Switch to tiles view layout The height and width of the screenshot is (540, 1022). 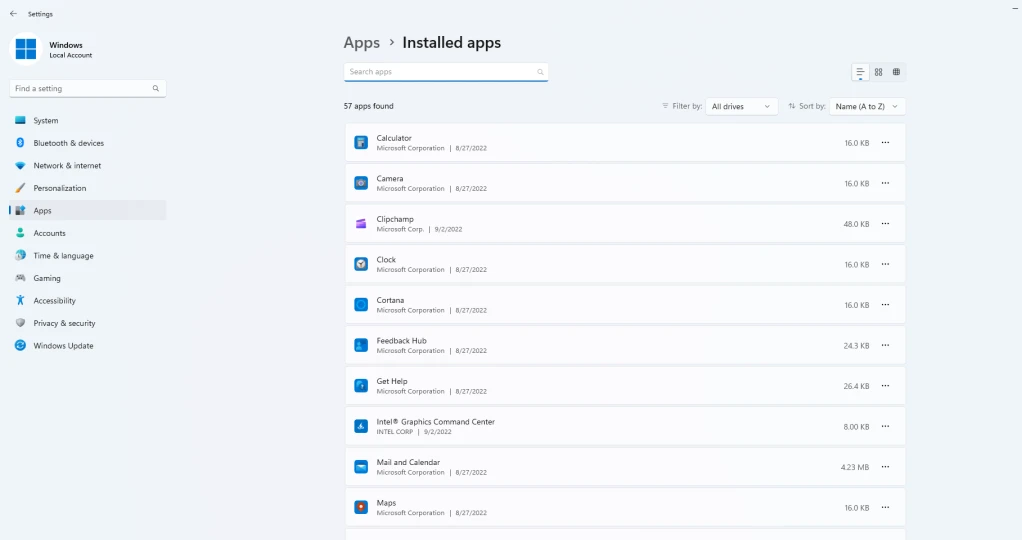(896, 72)
